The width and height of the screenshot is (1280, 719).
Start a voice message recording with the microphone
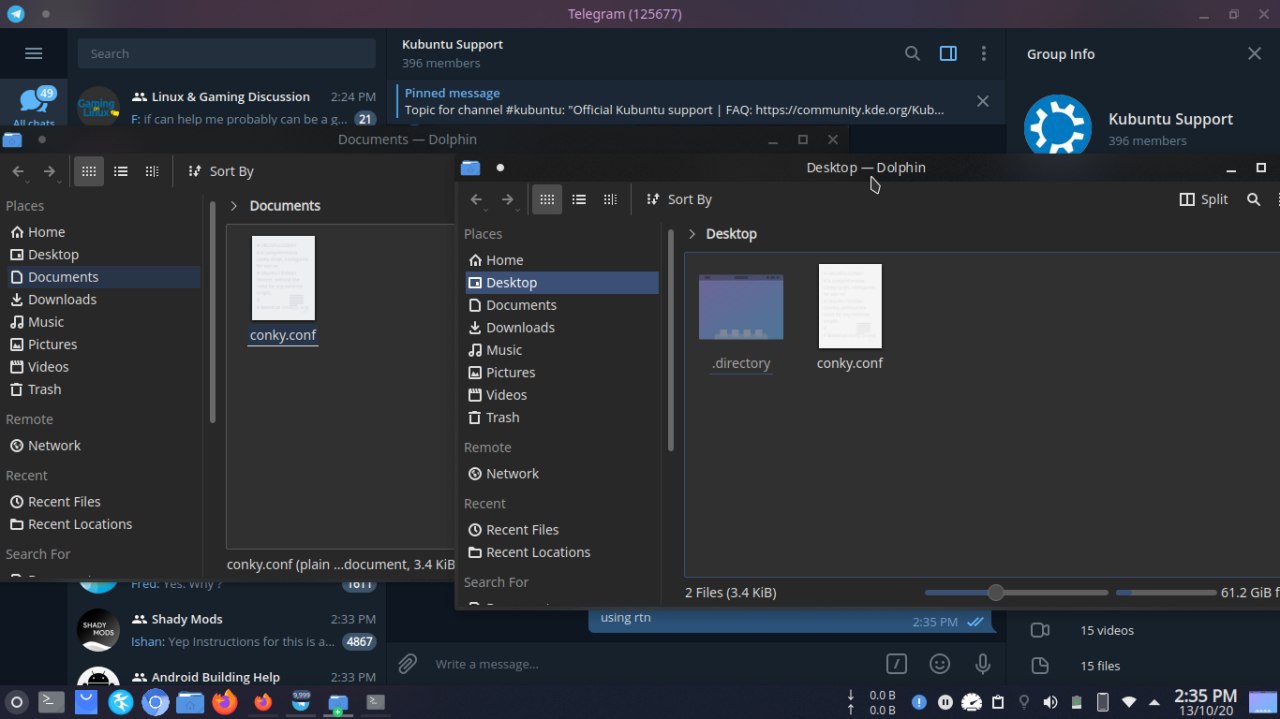pyautogui.click(x=983, y=664)
